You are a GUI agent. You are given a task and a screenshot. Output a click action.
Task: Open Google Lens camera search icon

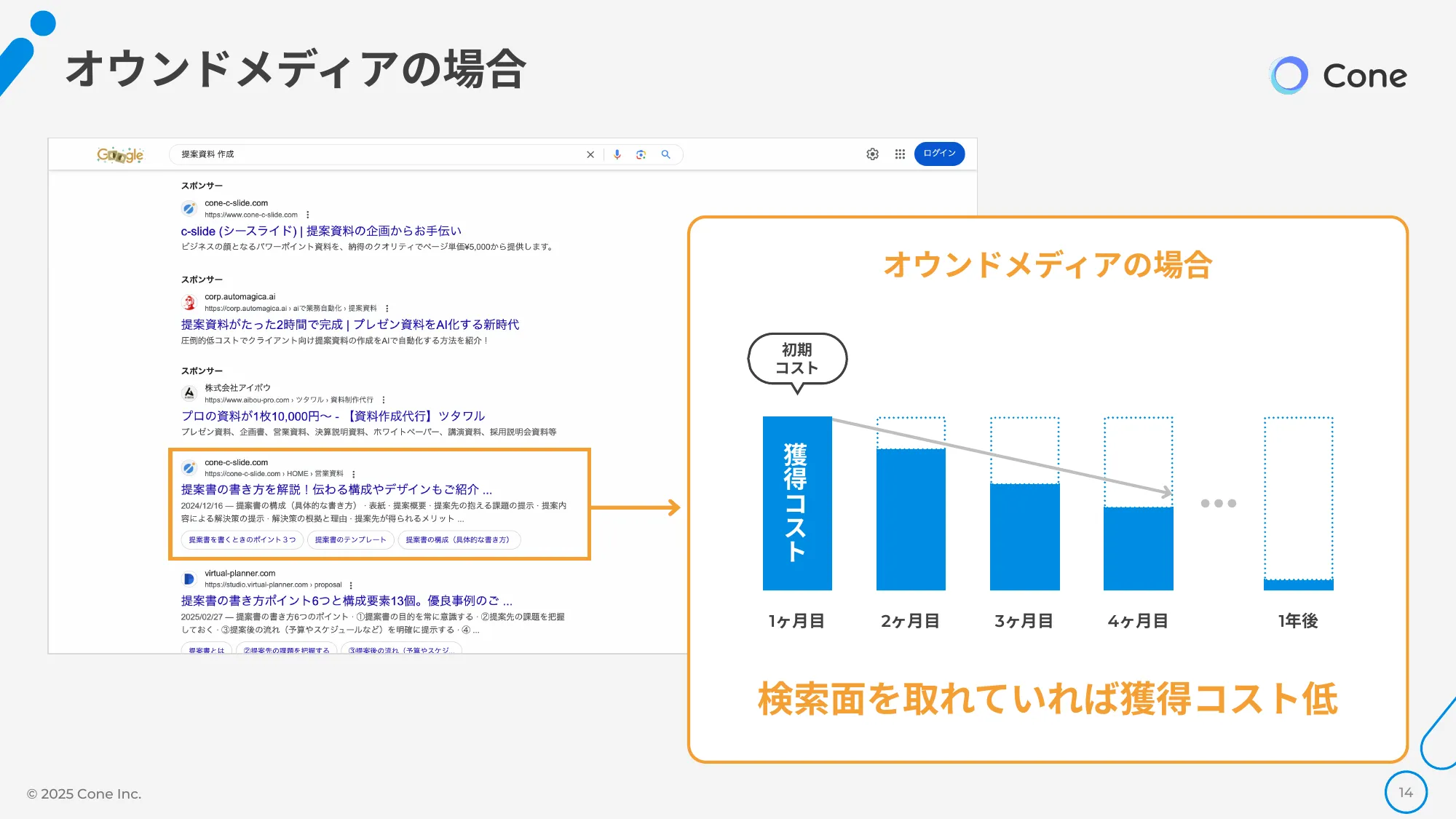pyautogui.click(x=639, y=154)
